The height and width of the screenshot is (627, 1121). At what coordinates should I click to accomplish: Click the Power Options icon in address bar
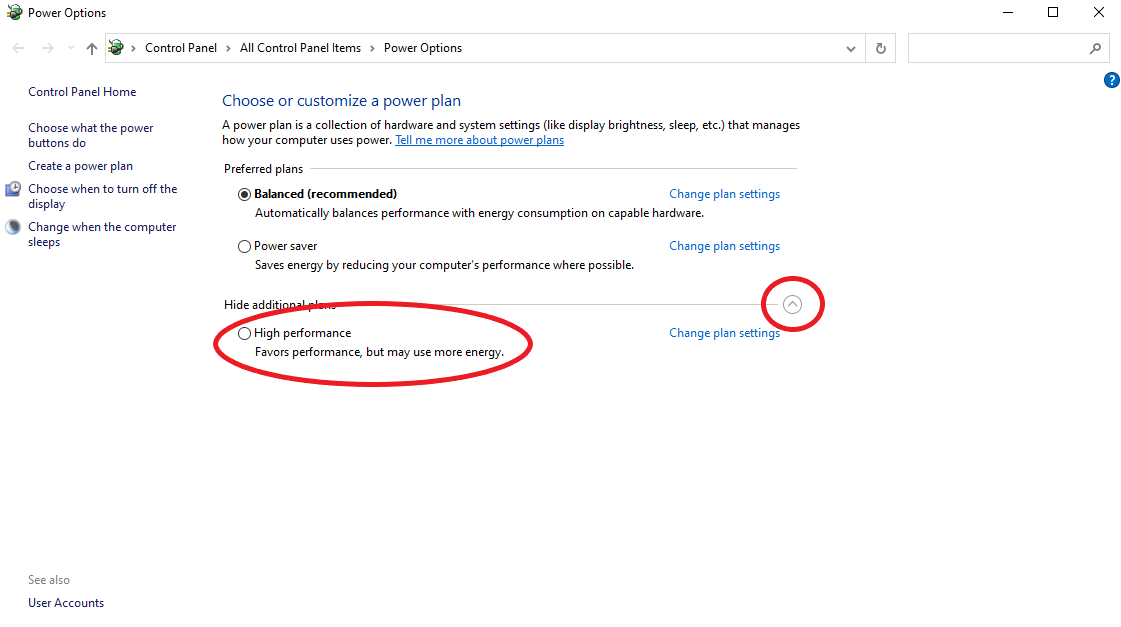[x=116, y=48]
